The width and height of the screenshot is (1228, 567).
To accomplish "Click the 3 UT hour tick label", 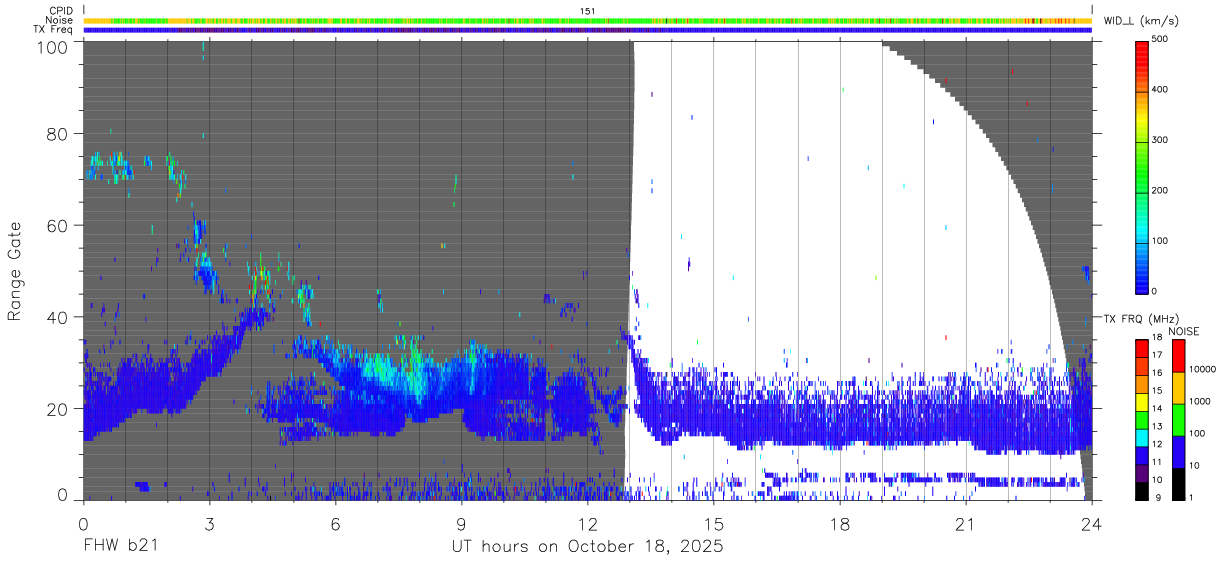I will click(x=209, y=524).
